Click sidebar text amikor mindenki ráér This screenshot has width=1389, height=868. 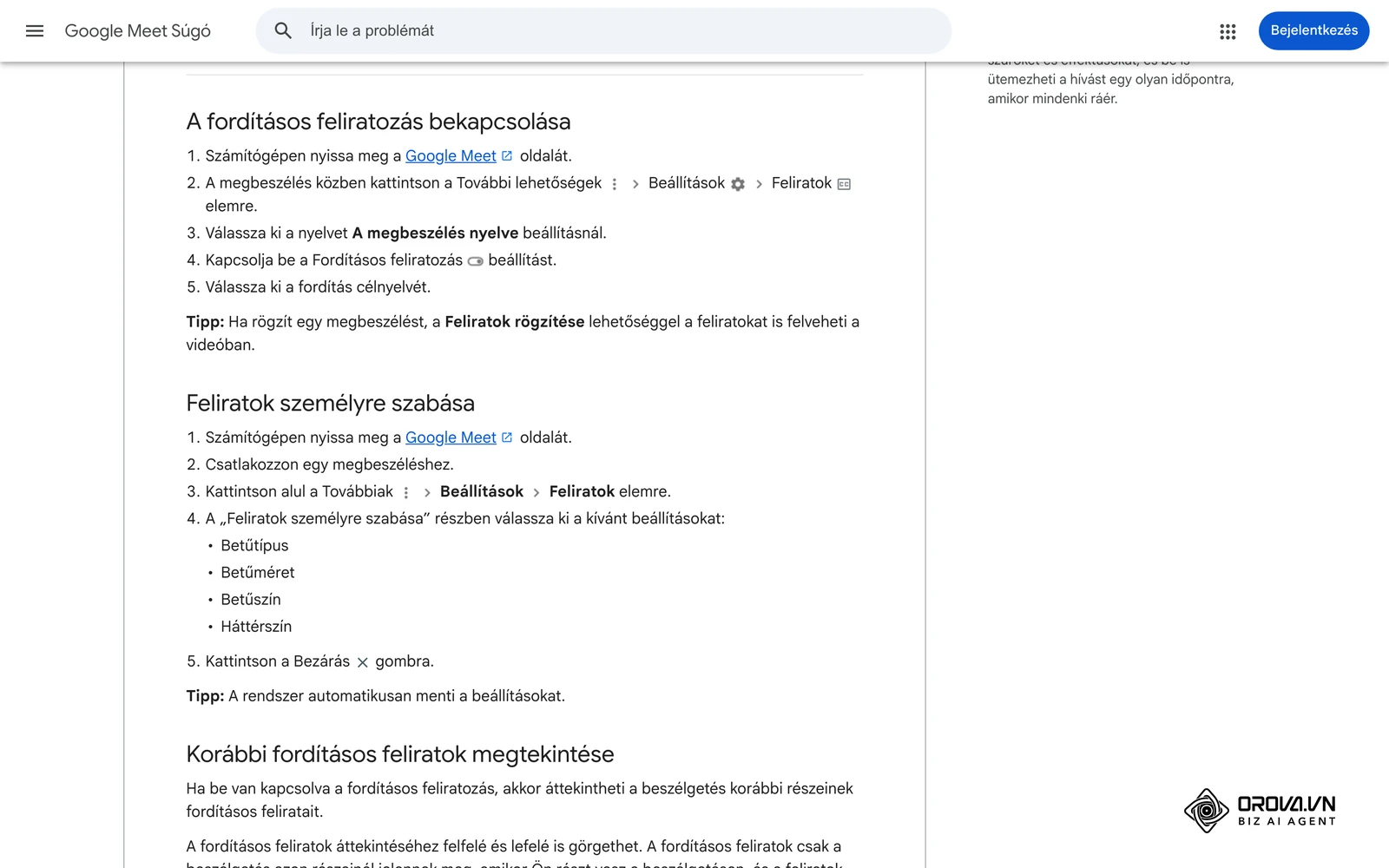pos(1052,99)
